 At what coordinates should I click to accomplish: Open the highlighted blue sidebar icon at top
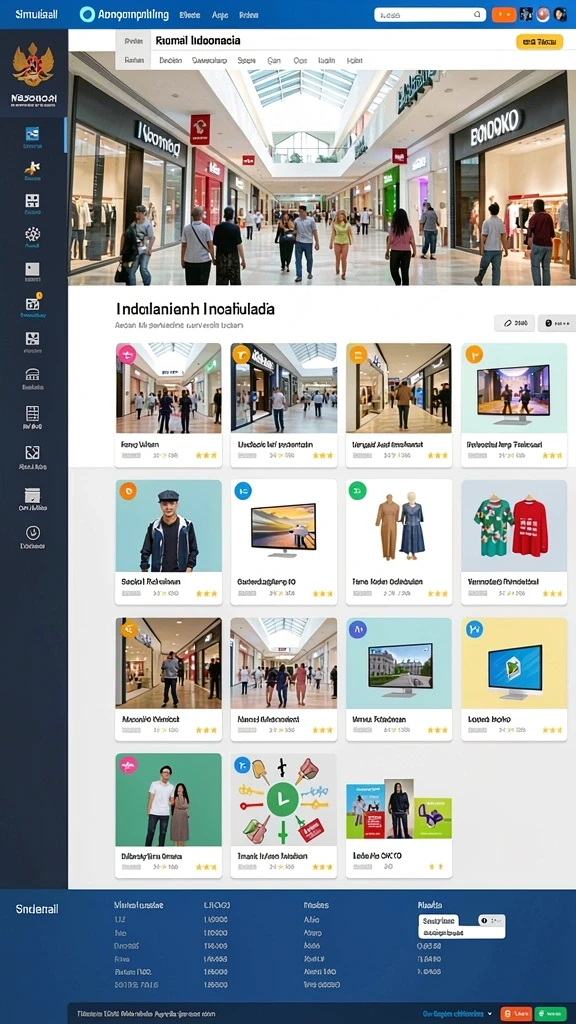pos(32,134)
